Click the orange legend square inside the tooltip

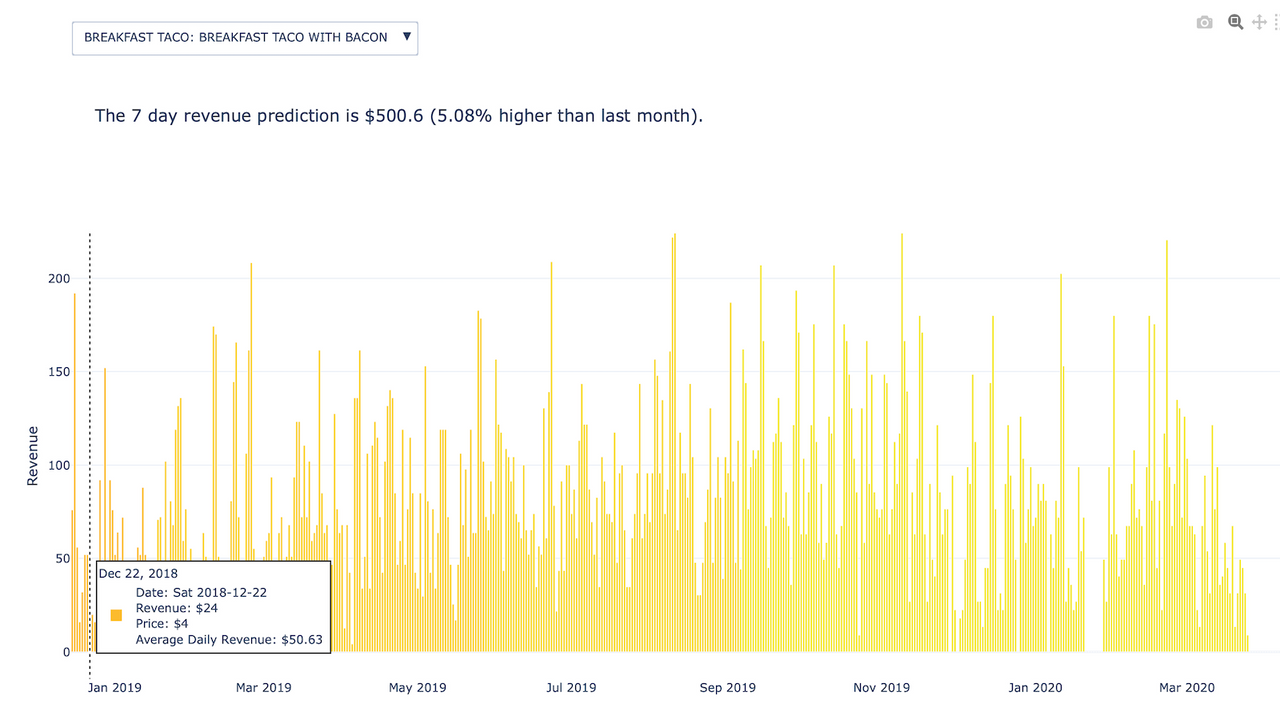click(115, 615)
